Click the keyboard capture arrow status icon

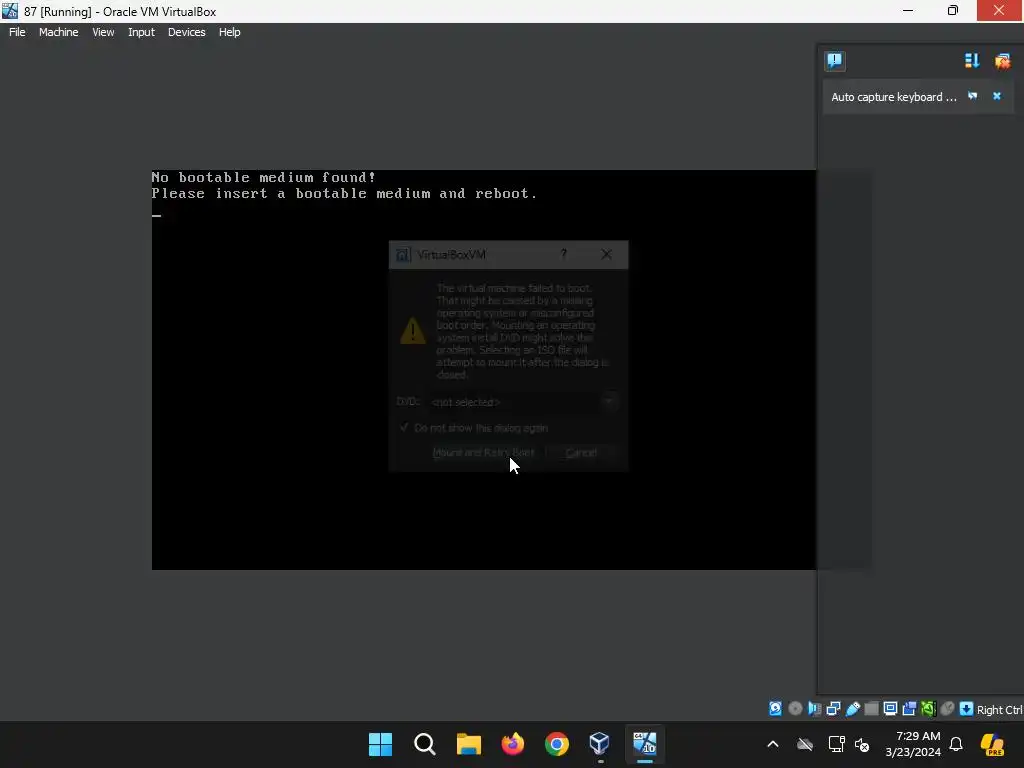(967, 709)
